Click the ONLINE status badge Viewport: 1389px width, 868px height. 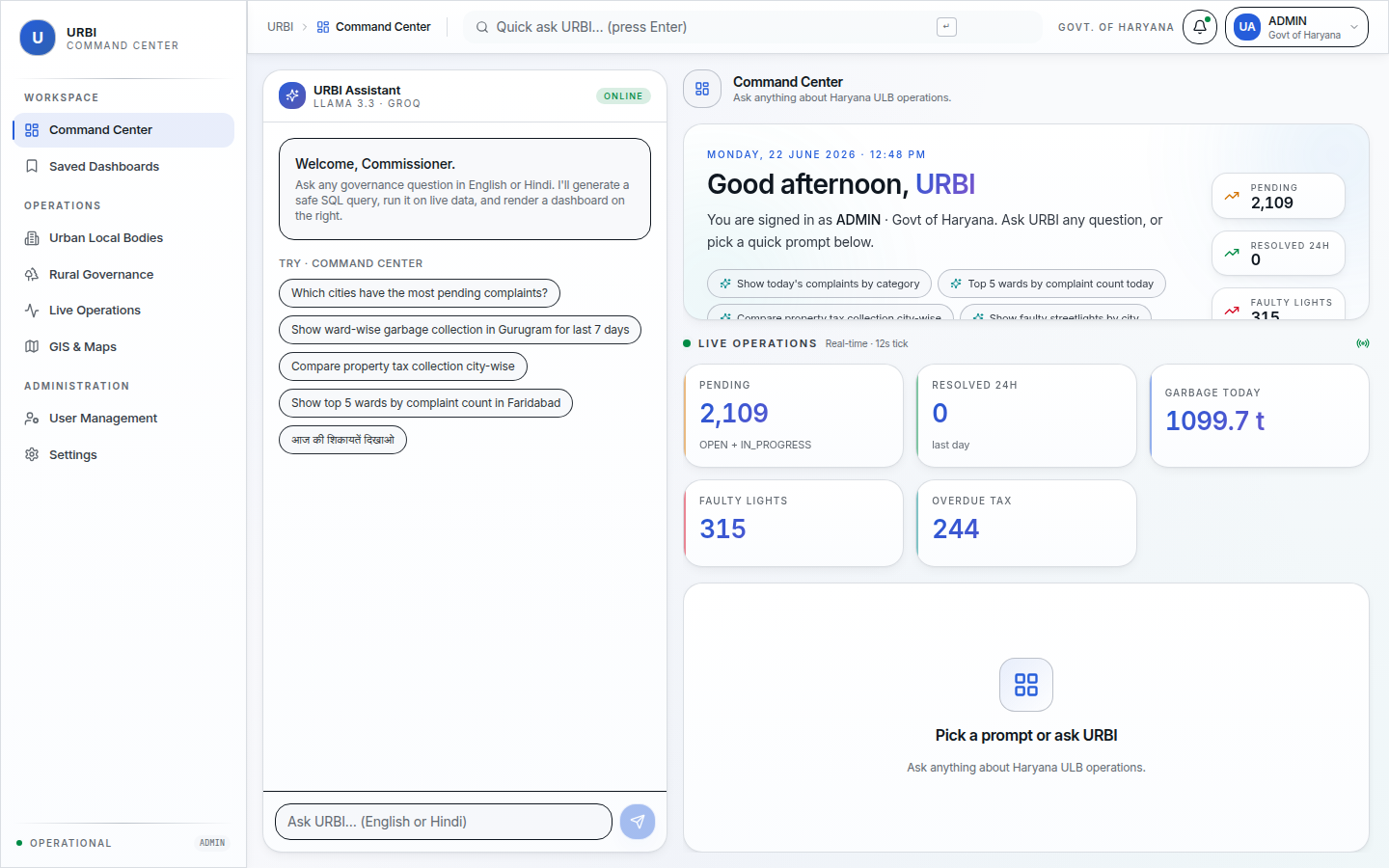[623, 96]
